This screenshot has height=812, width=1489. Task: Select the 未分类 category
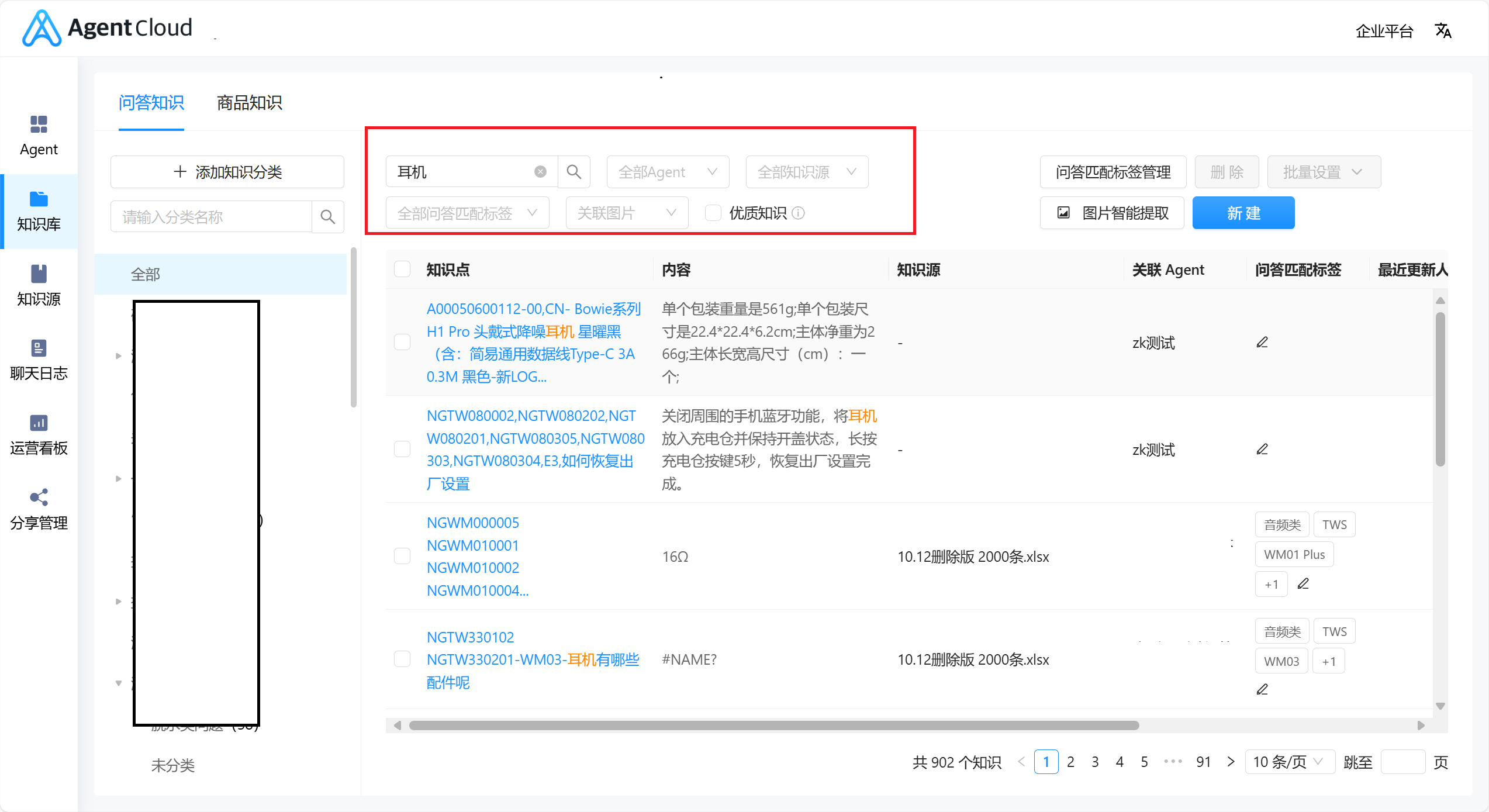173,765
